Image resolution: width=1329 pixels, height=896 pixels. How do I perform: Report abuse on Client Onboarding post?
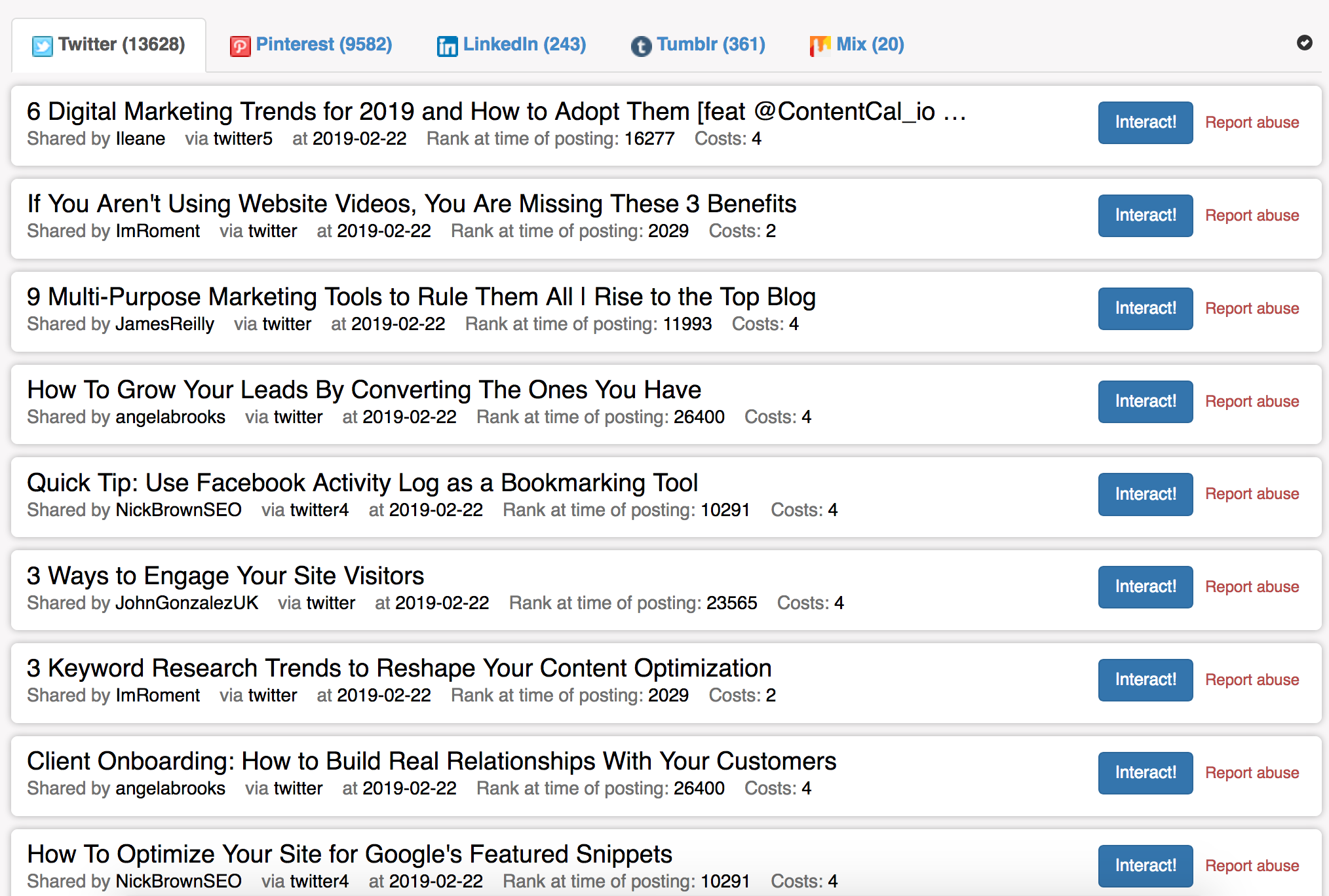(1252, 773)
